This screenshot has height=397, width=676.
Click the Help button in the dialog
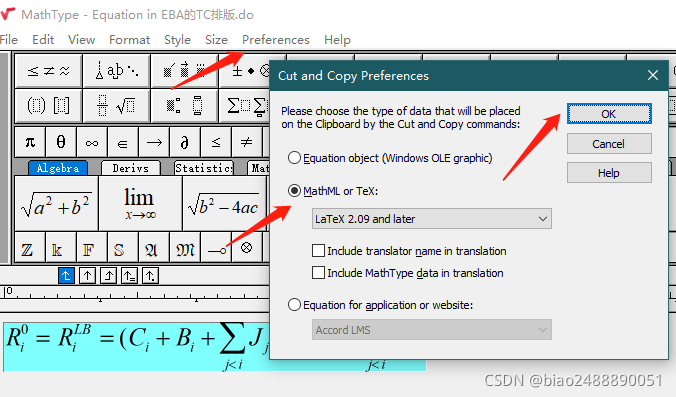pyautogui.click(x=609, y=173)
